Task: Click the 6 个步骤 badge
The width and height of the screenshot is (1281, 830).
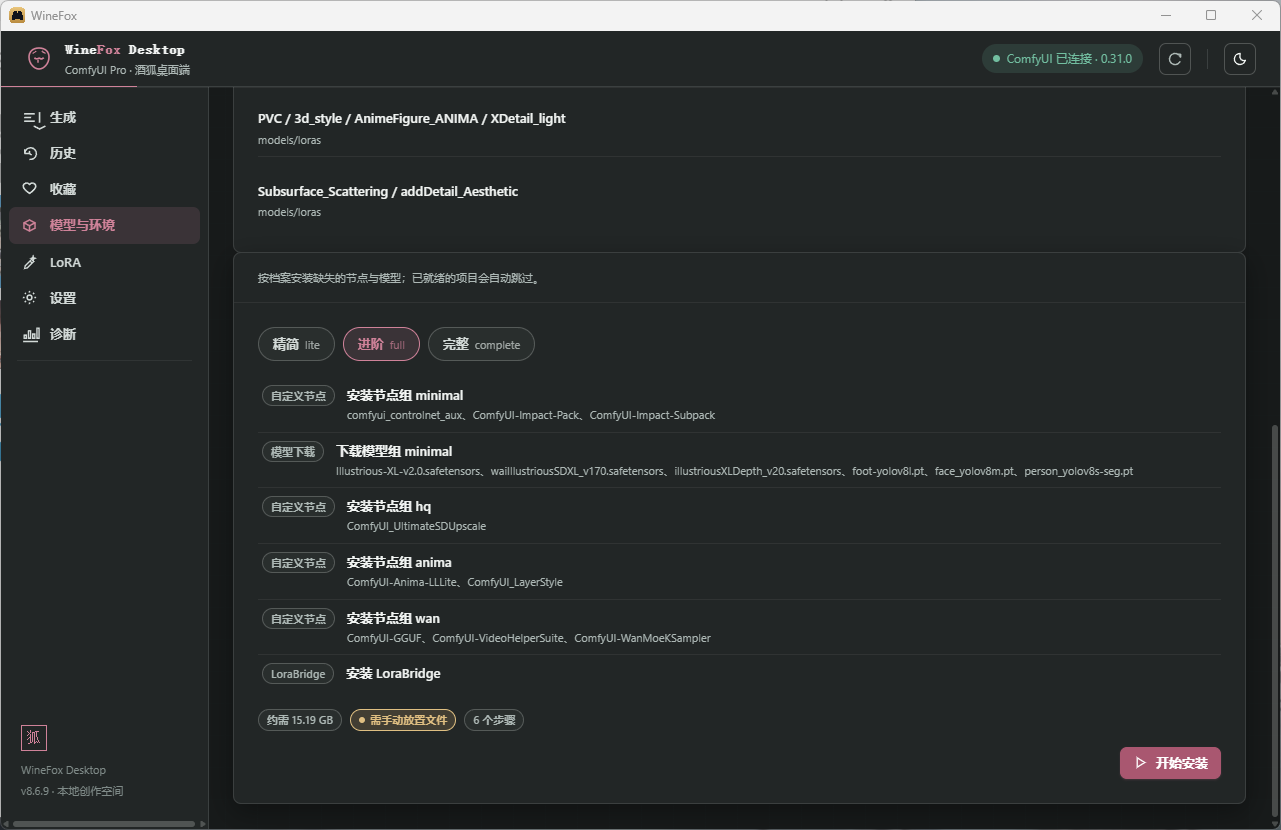Action: coord(494,720)
